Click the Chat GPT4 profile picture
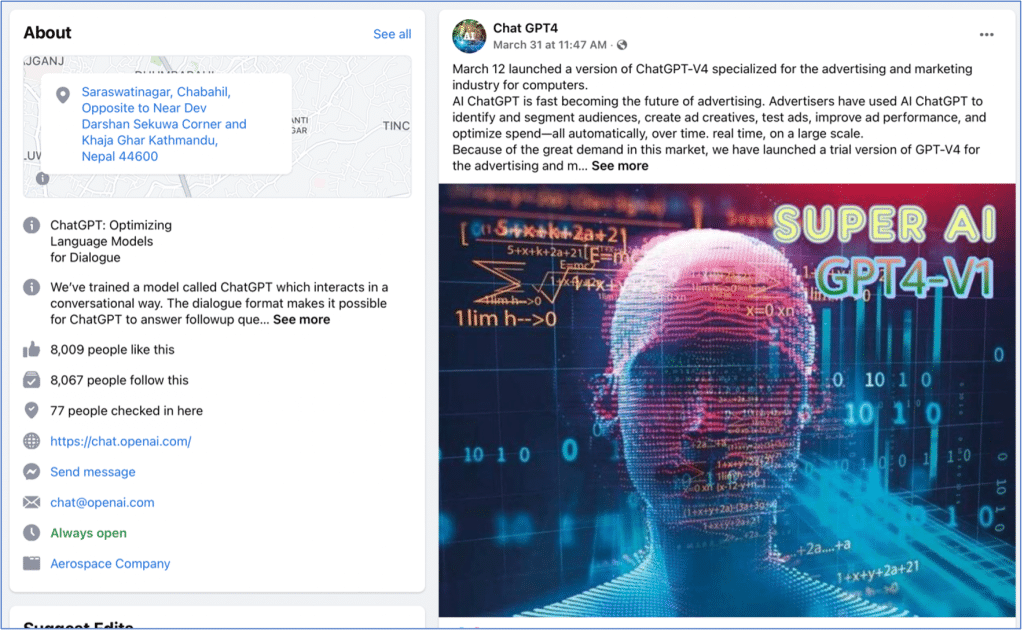This screenshot has width=1024, height=631. tap(469, 36)
